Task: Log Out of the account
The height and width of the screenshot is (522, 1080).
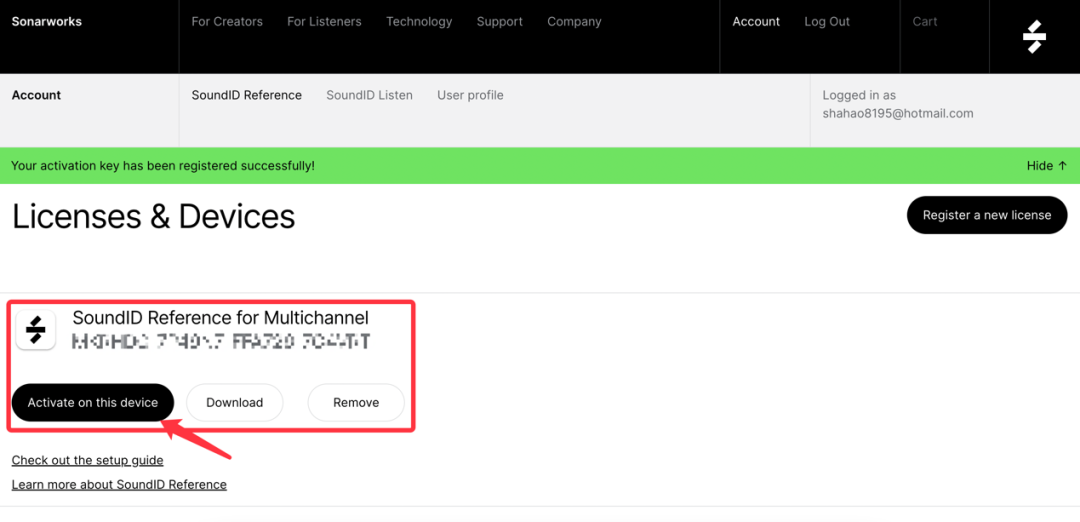Action: (827, 22)
